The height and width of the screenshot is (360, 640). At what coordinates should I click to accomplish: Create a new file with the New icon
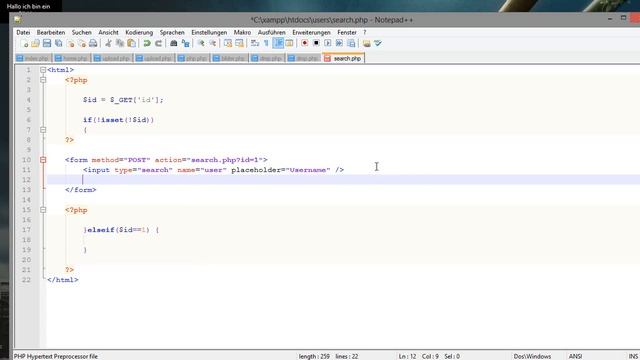click(x=24, y=43)
